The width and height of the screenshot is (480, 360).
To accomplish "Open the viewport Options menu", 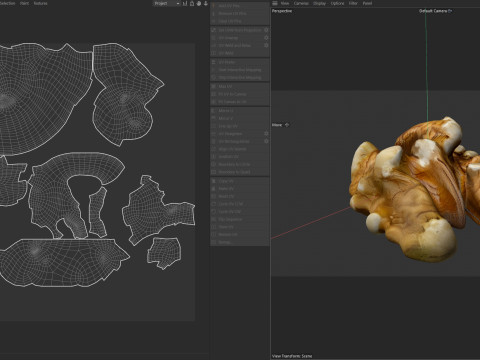I will pos(337,3).
